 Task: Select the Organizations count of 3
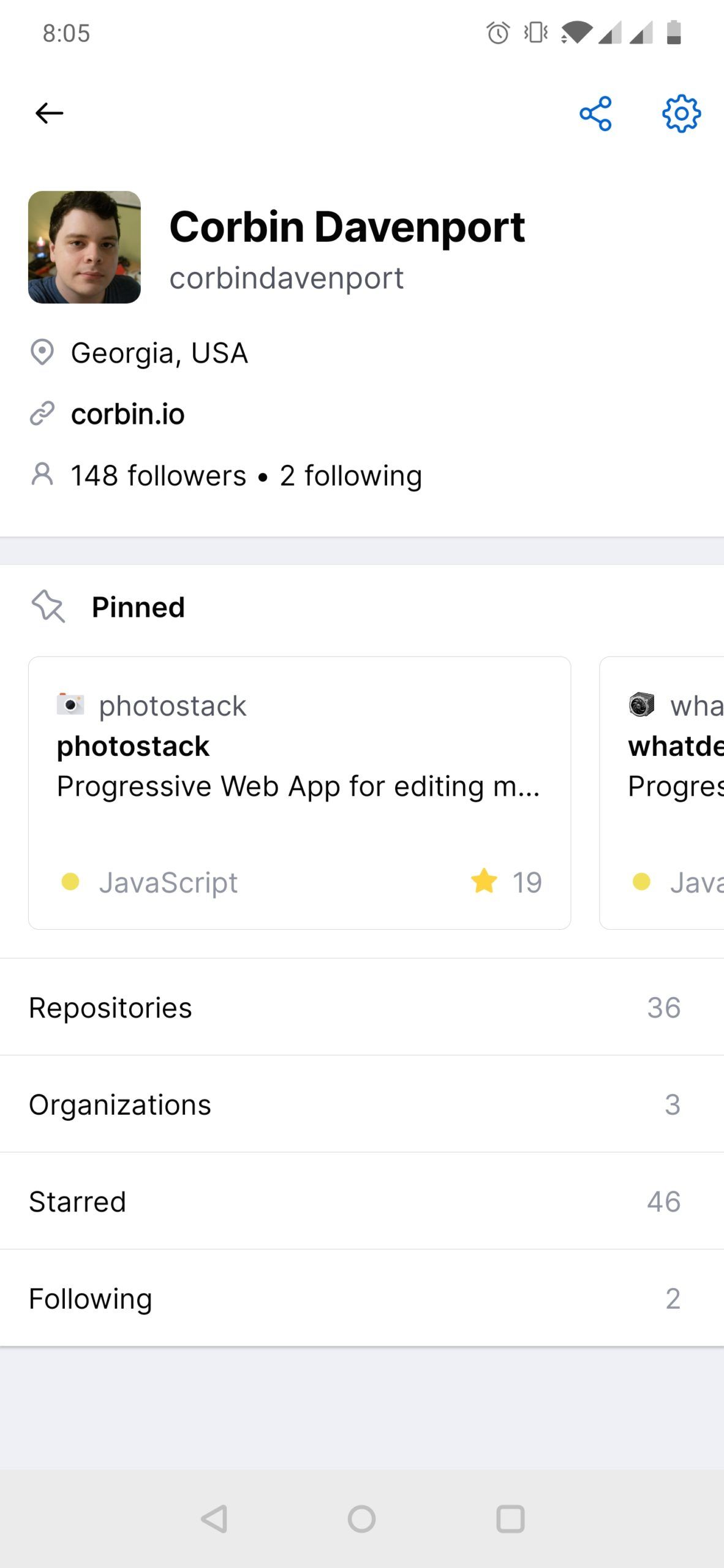[673, 1104]
